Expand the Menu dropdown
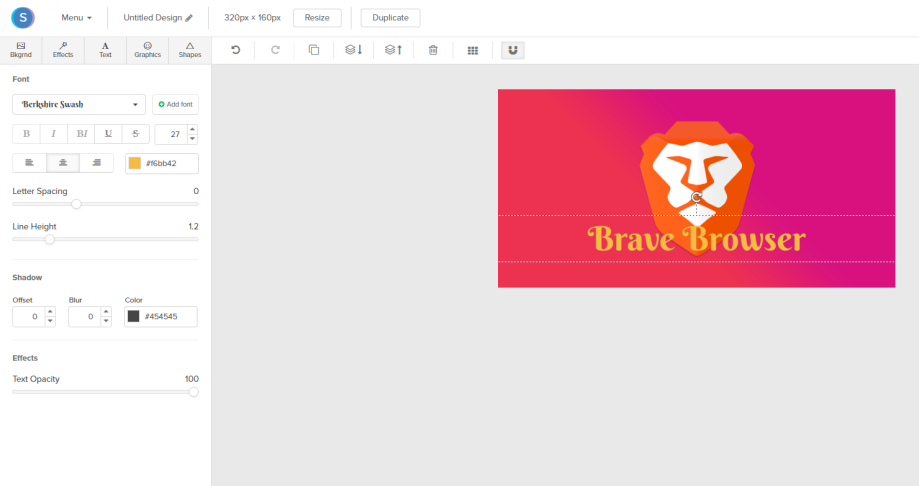The image size is (919, 486). click(76, 18)
